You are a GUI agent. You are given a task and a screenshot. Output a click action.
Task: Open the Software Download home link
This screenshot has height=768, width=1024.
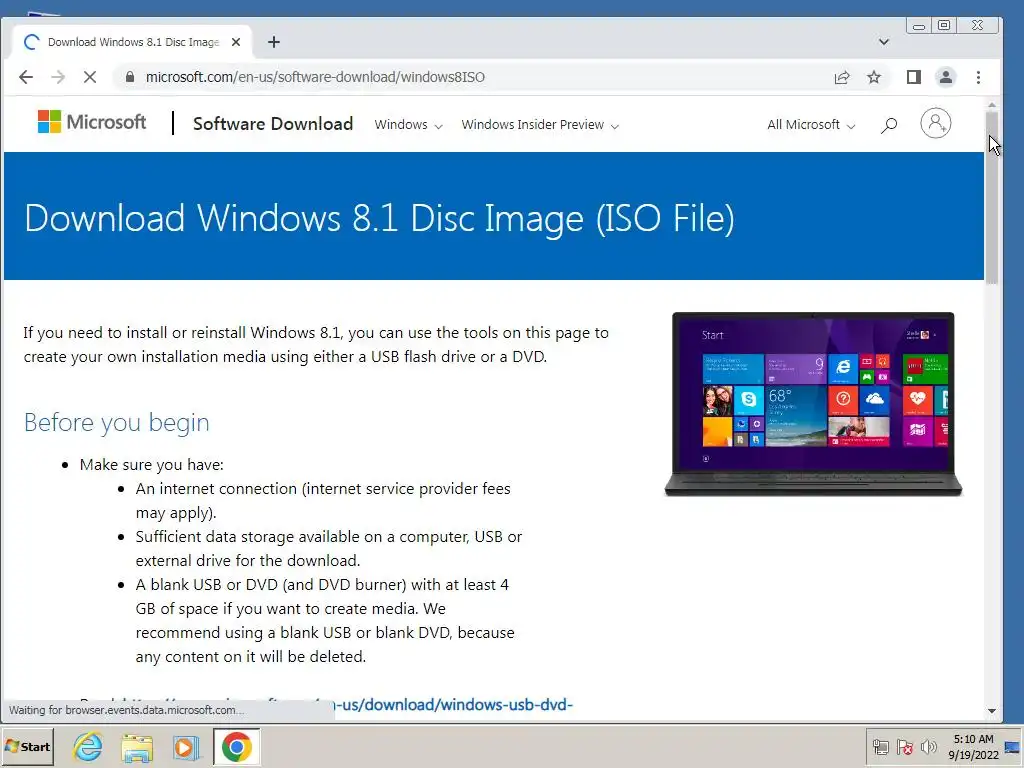273,123
